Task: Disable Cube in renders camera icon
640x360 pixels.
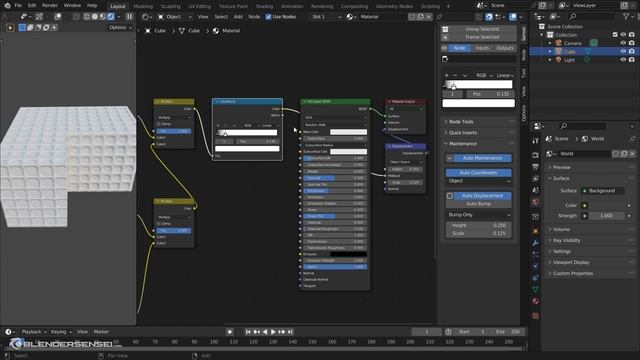Action: (632, 51)
